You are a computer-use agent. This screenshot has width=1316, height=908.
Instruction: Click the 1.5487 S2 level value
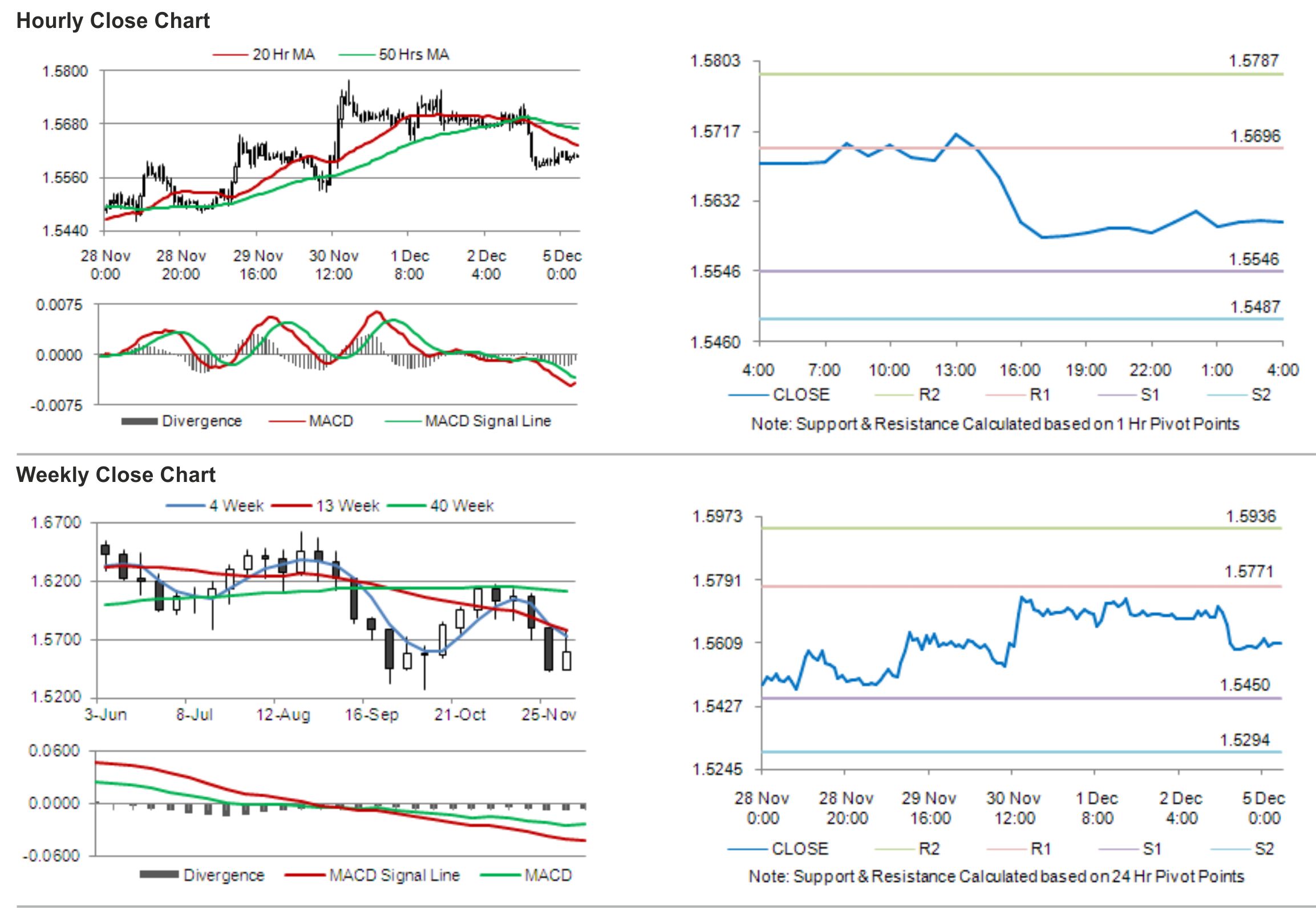click(x=1255, y=307)
